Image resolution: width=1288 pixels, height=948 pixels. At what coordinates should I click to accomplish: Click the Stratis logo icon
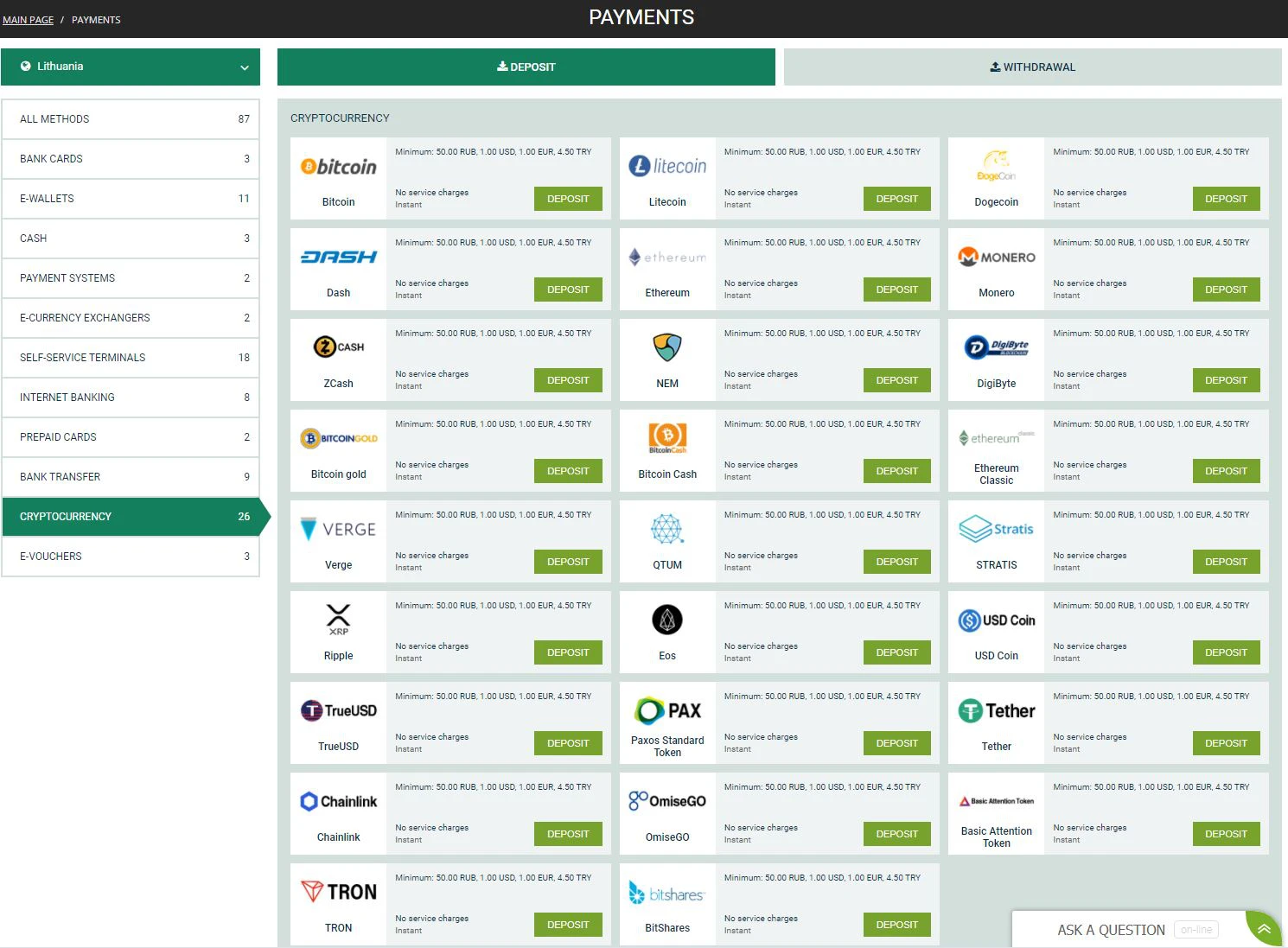coord(997,529)
